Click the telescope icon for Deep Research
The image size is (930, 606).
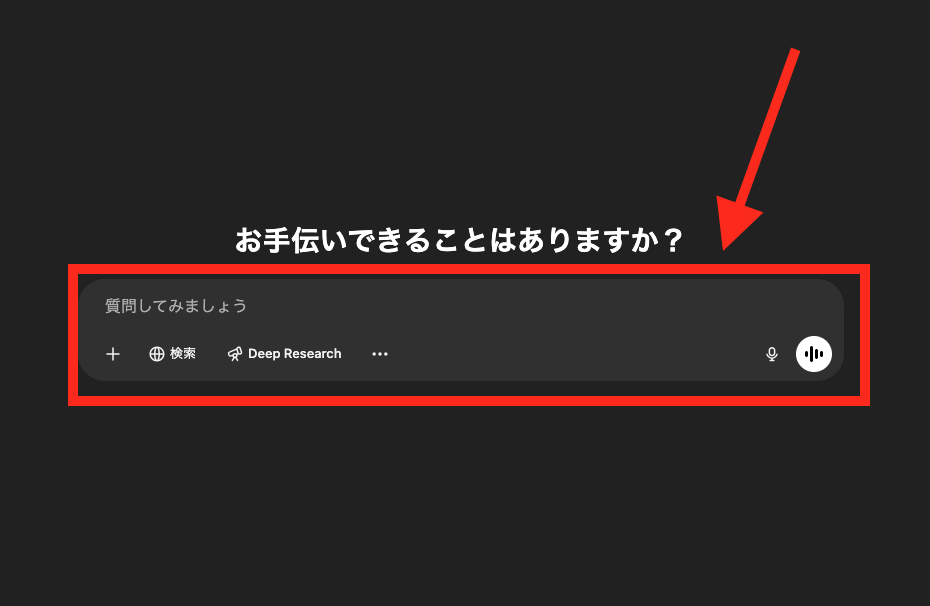tap(234, 353)
